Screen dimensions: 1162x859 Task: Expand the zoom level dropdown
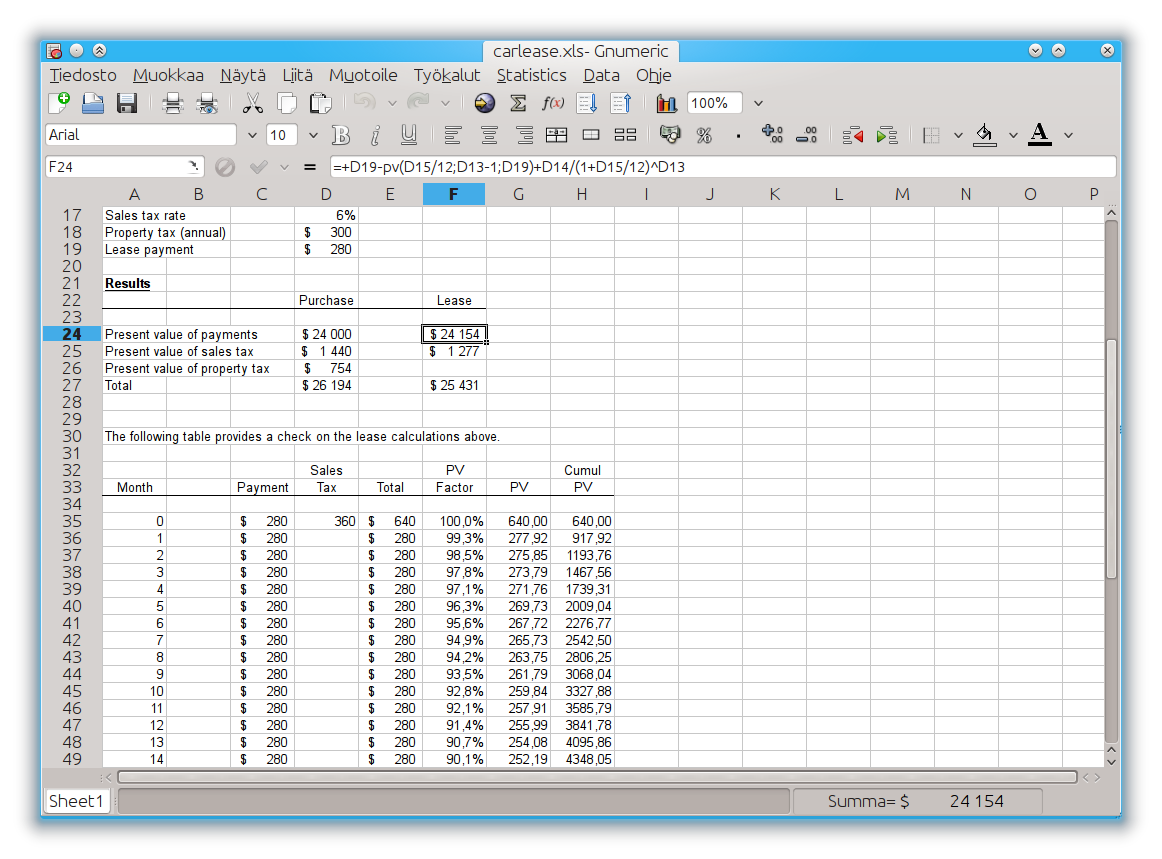[x=758, y=104]
